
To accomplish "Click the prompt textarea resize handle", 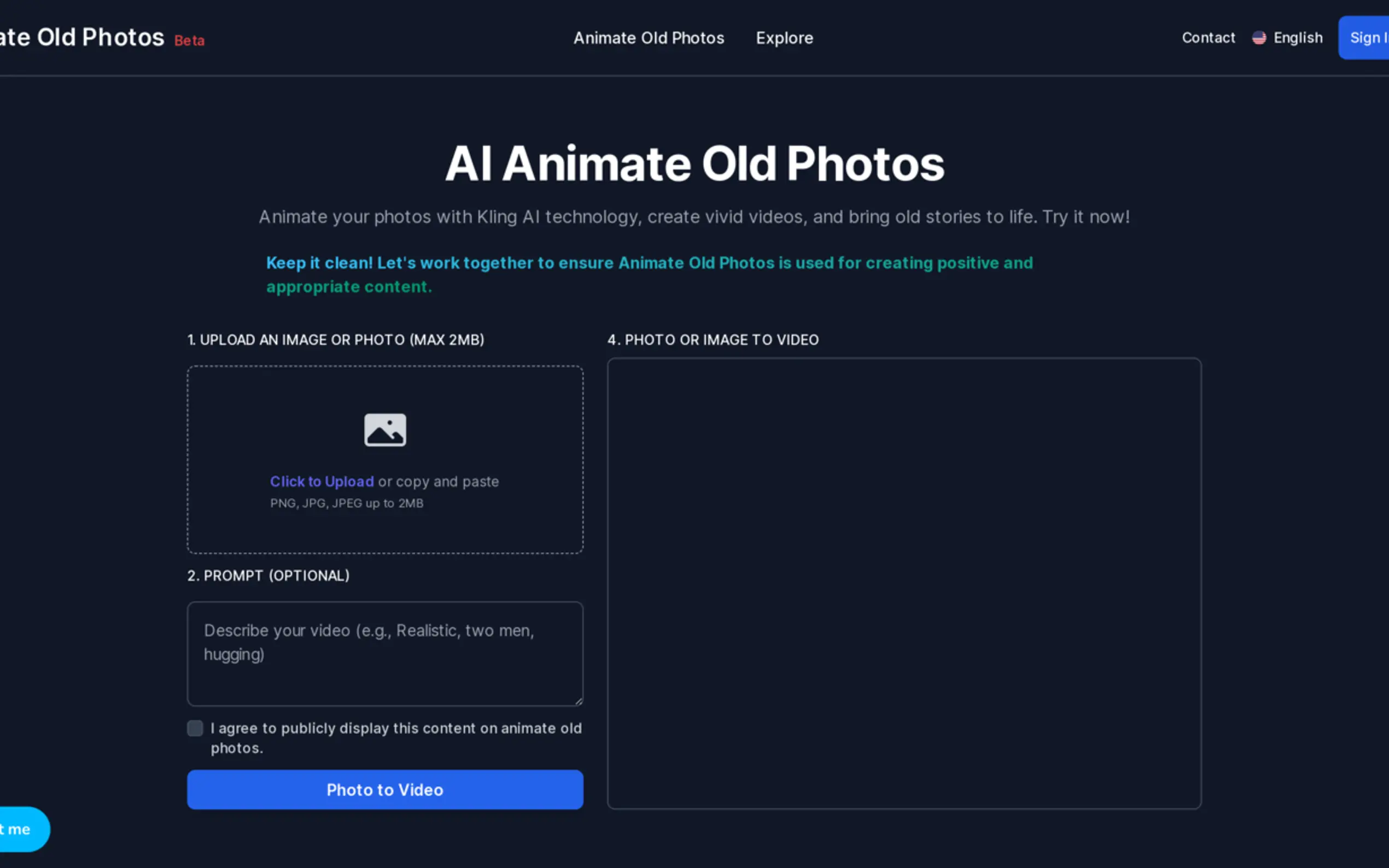I will [579, 701].
